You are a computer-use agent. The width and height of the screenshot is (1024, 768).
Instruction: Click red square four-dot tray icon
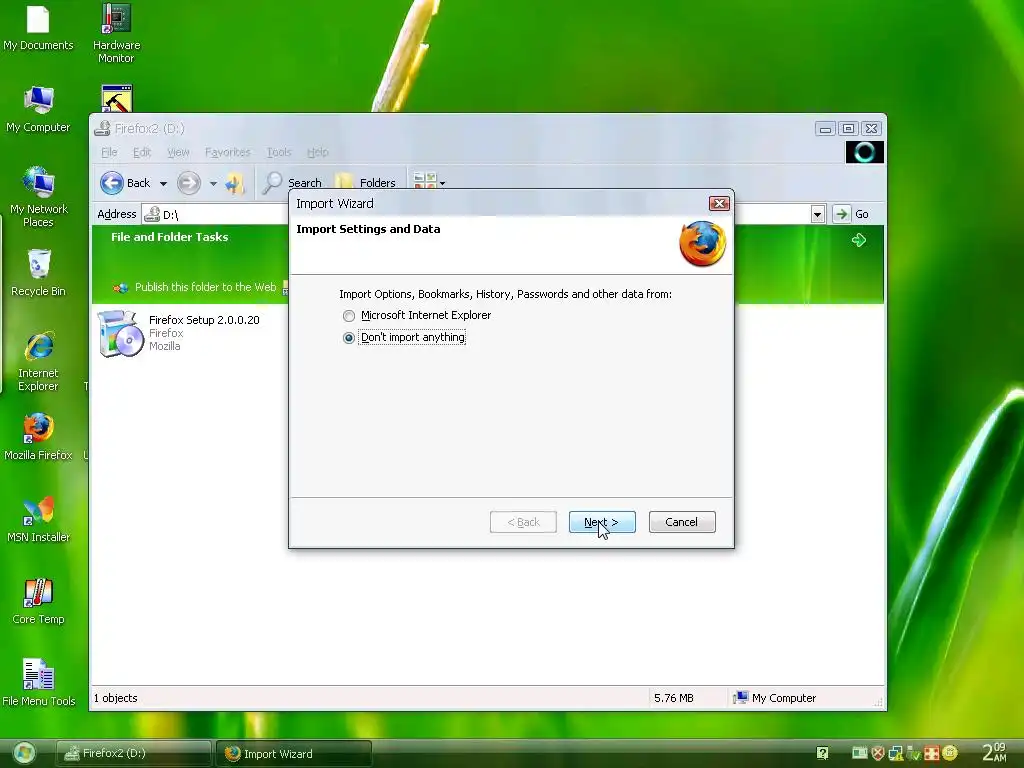(931, 754)
